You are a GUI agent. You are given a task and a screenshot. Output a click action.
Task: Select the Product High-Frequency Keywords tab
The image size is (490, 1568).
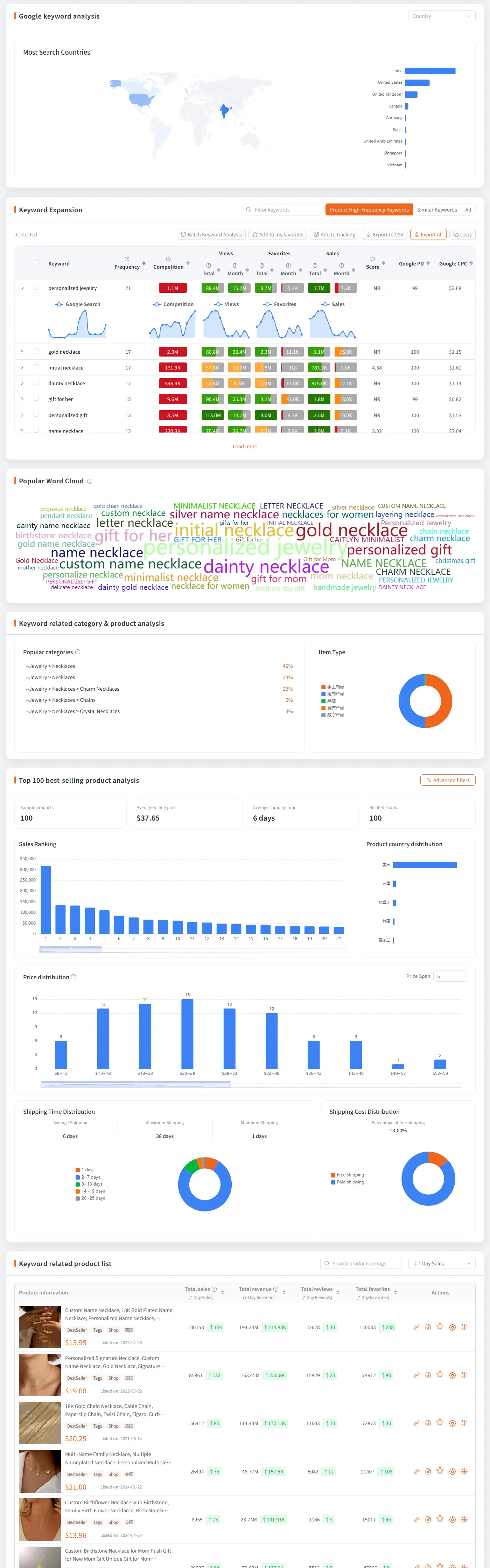coord(369,210)
